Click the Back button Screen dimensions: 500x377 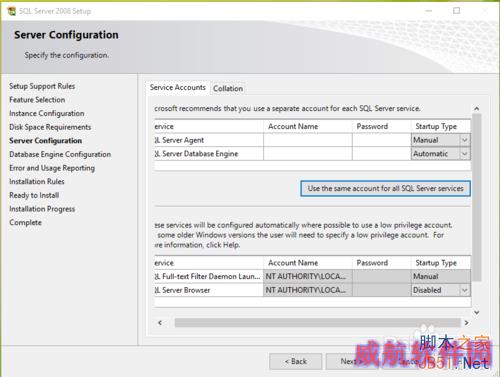[x=295, y=361]
